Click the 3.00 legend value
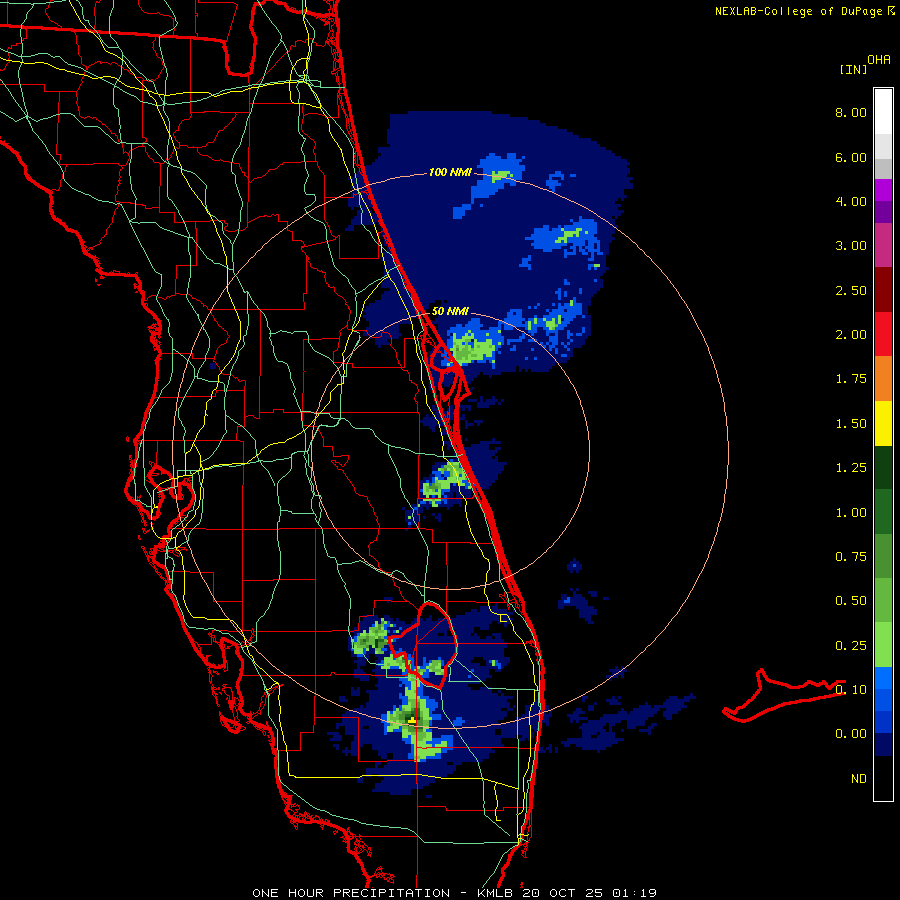The image size is (900, 900). point(851,246)
